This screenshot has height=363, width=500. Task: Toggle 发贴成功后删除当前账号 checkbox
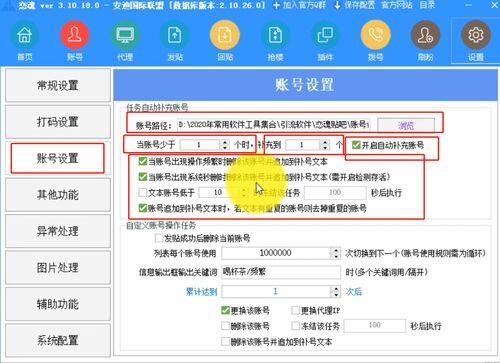[x=159, y=238]
